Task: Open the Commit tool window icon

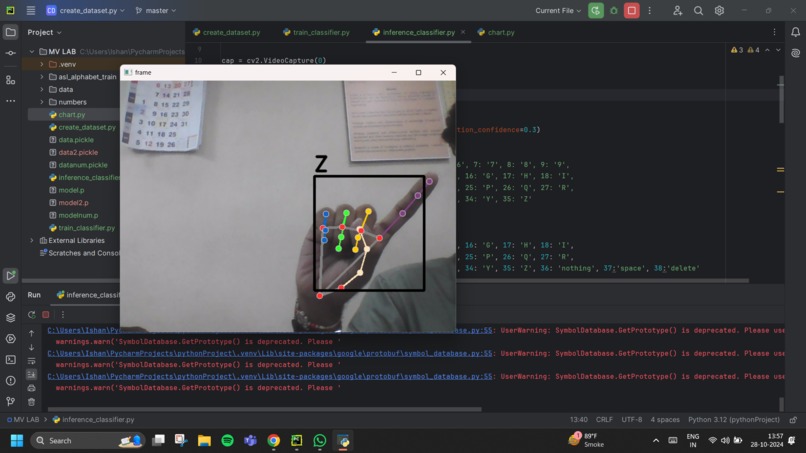Action: tap(10, 53)
